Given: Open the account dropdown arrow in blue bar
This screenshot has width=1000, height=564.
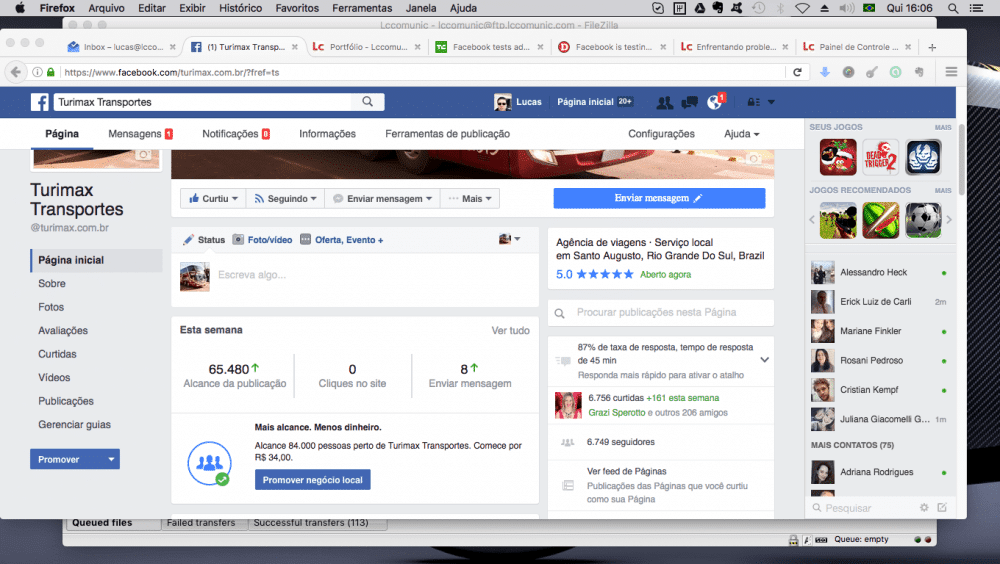Looking at the screenshot, I should [x=771, y=102].
